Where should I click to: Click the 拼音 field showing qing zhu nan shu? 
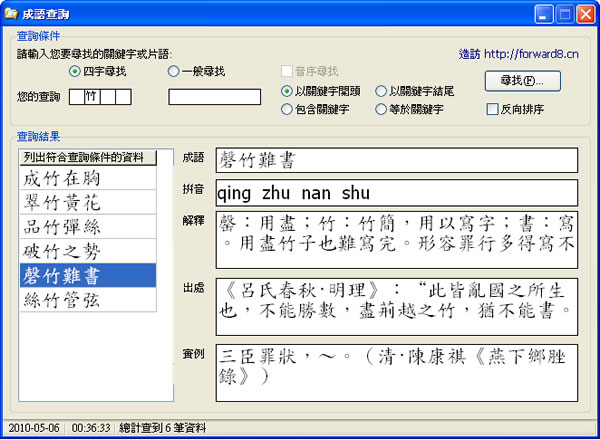396,192
